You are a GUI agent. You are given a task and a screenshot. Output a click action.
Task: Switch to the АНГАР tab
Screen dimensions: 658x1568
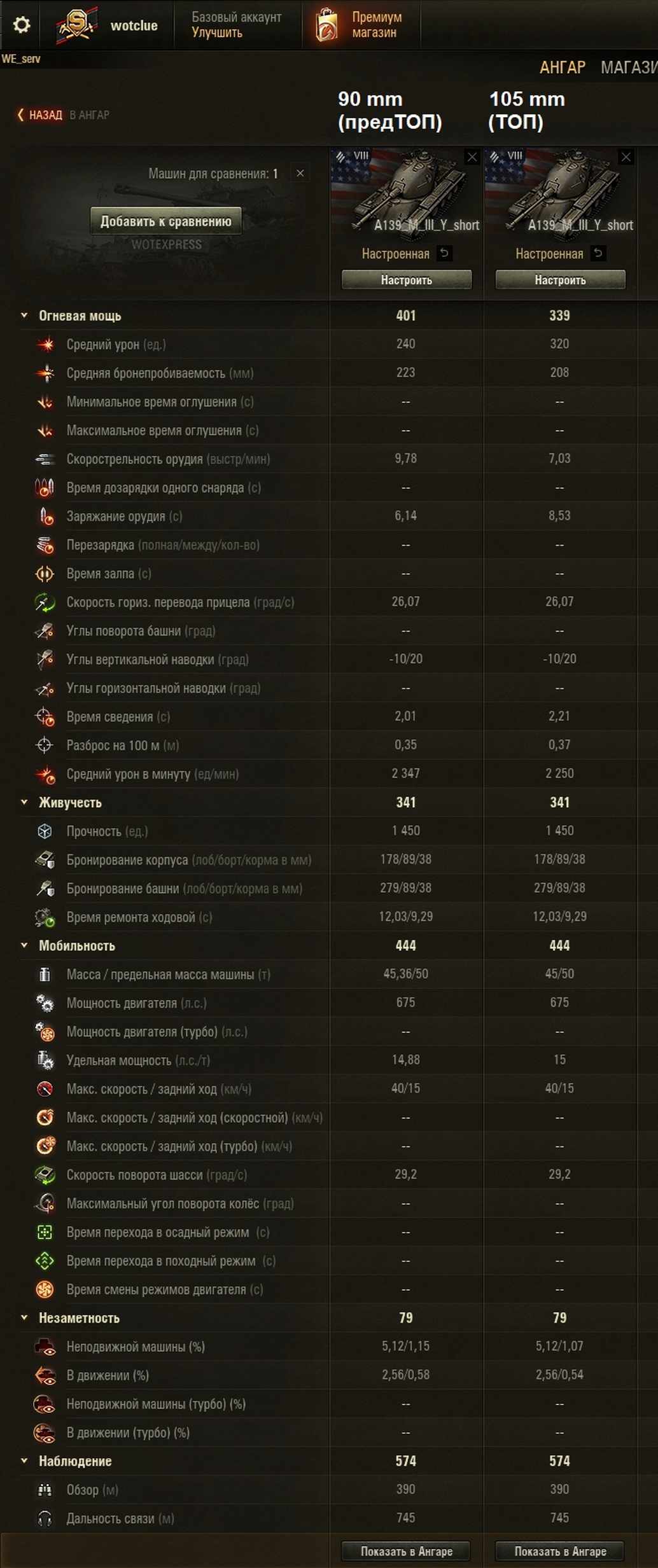[563, 67]
